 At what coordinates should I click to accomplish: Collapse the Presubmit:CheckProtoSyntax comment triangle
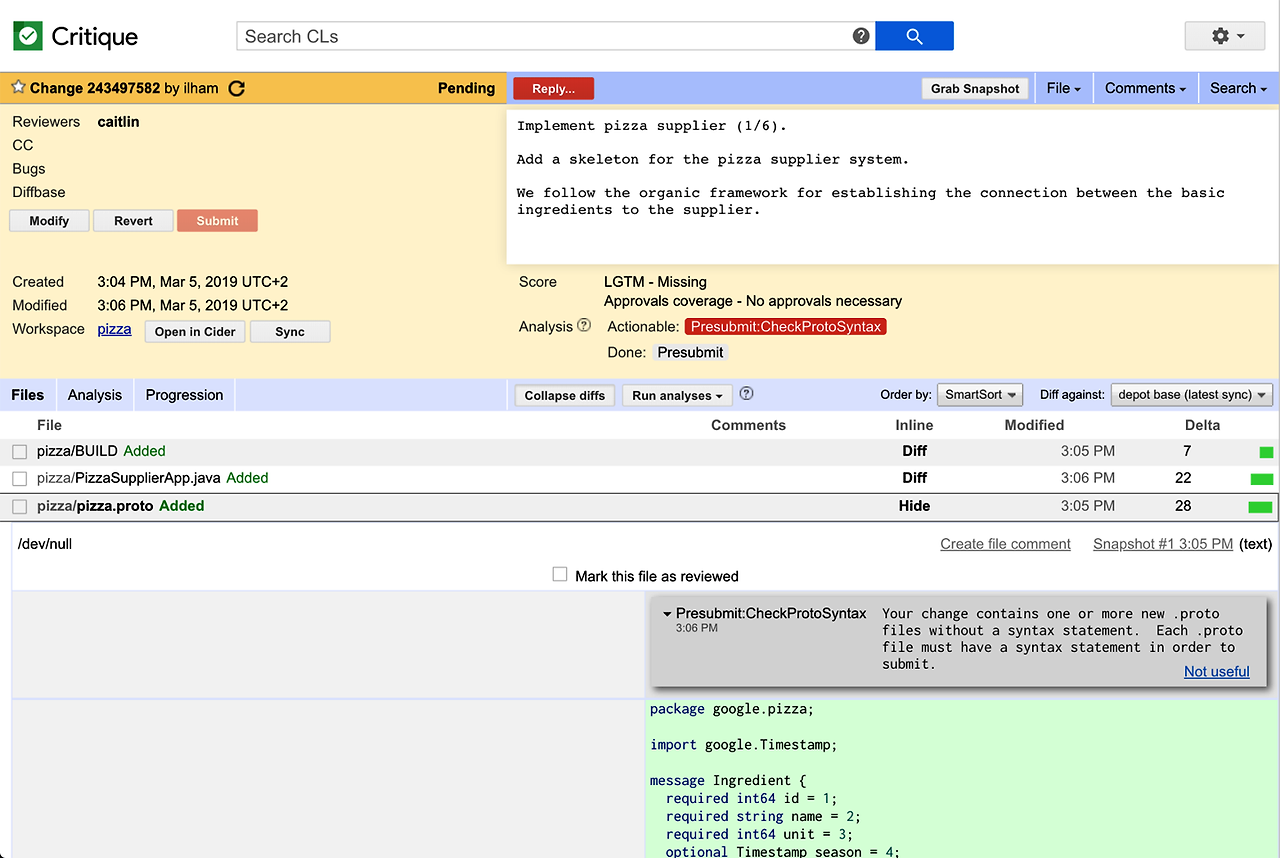(x=665, y=613)
